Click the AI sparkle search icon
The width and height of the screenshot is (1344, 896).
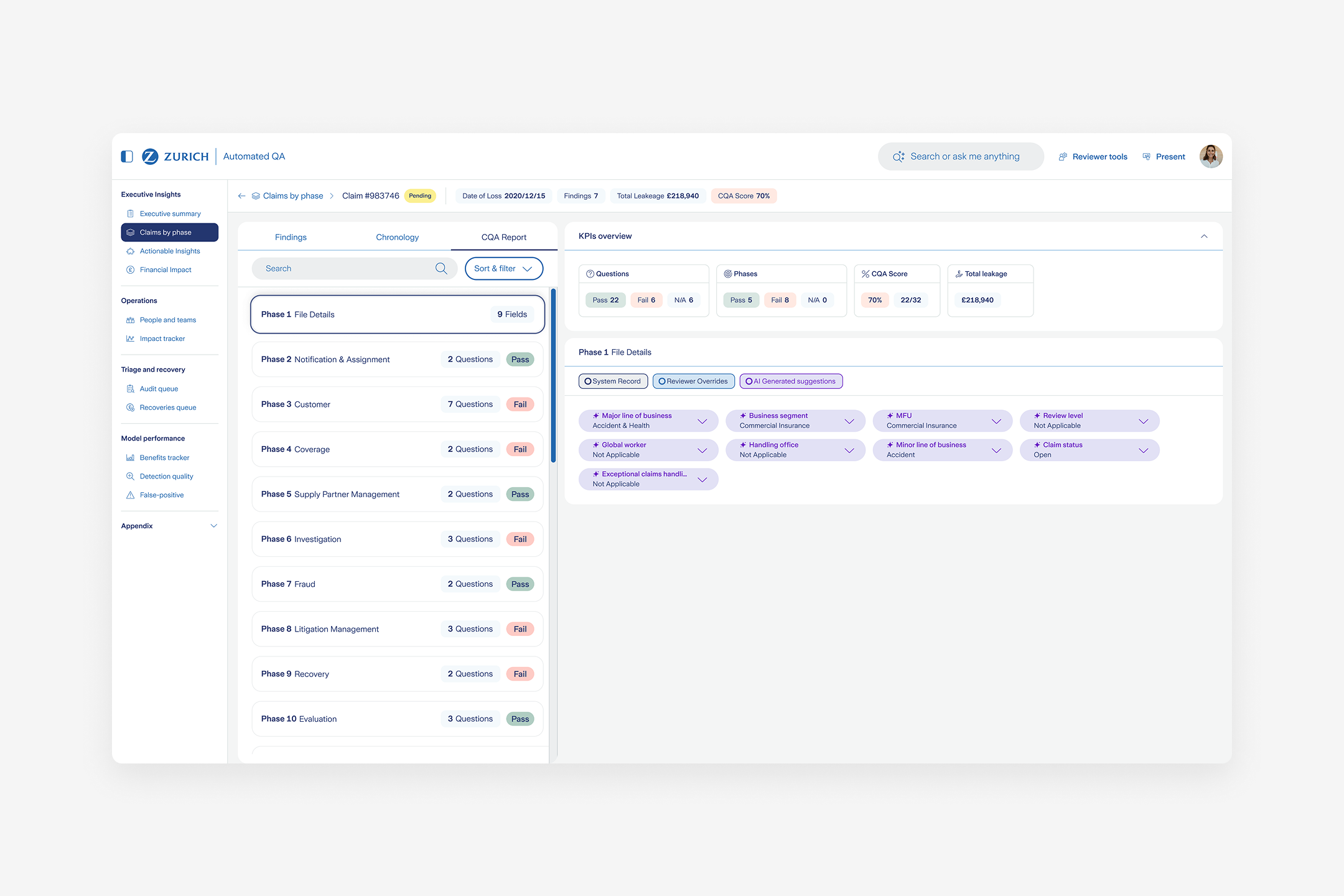point(898,157)
